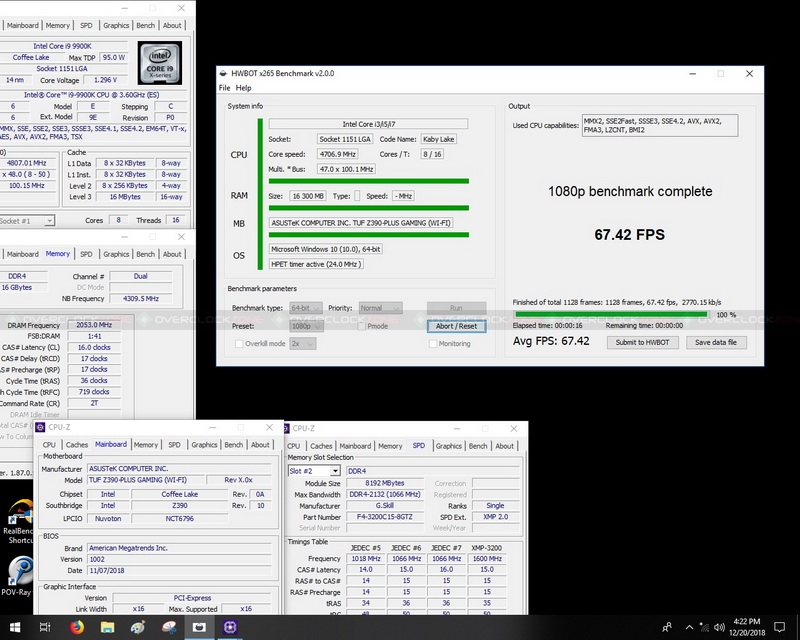The width and height of the screenshot is (800, 640).
Task: Click the Run button
Action: [x=456, y=308]
